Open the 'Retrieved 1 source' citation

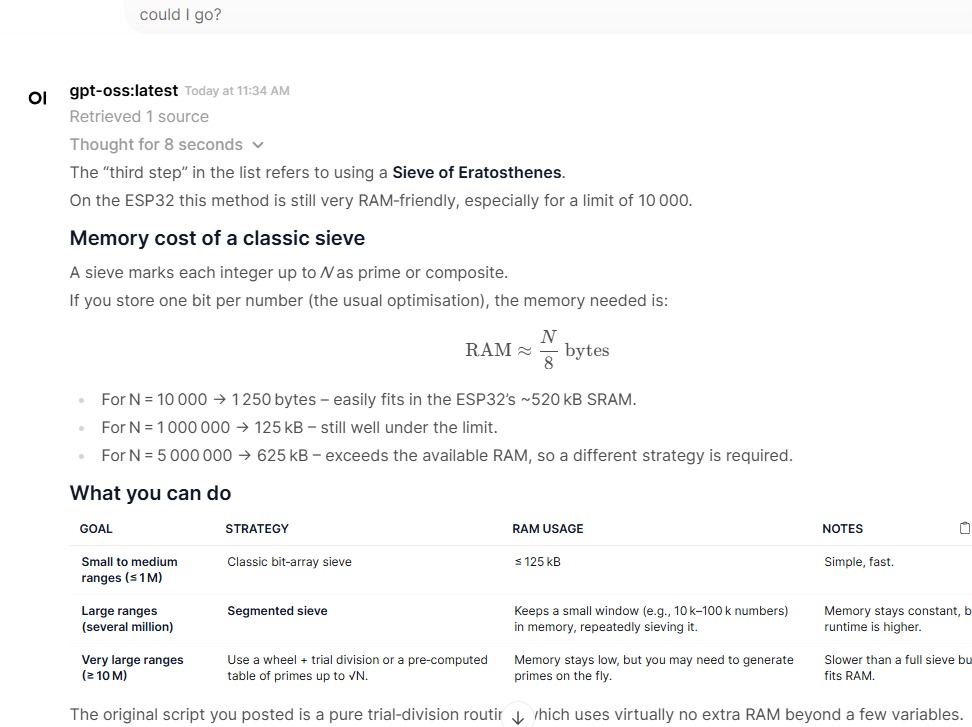click(139, 117)
